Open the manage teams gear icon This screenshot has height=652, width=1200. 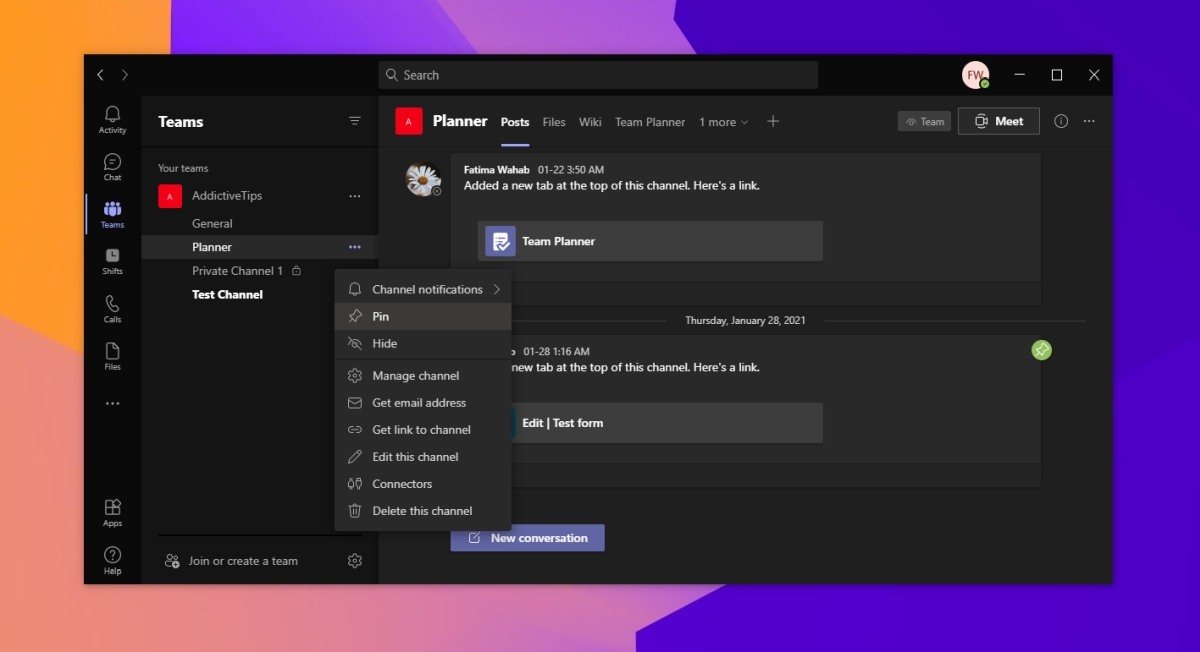354,561
